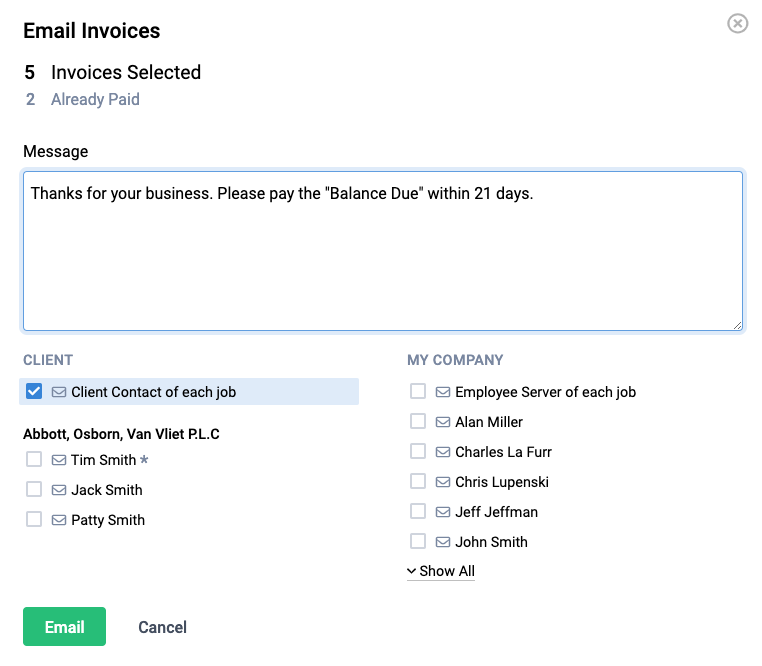Select the Charles La Furr checkbox

pyautogui.click(x=418, y=451)
